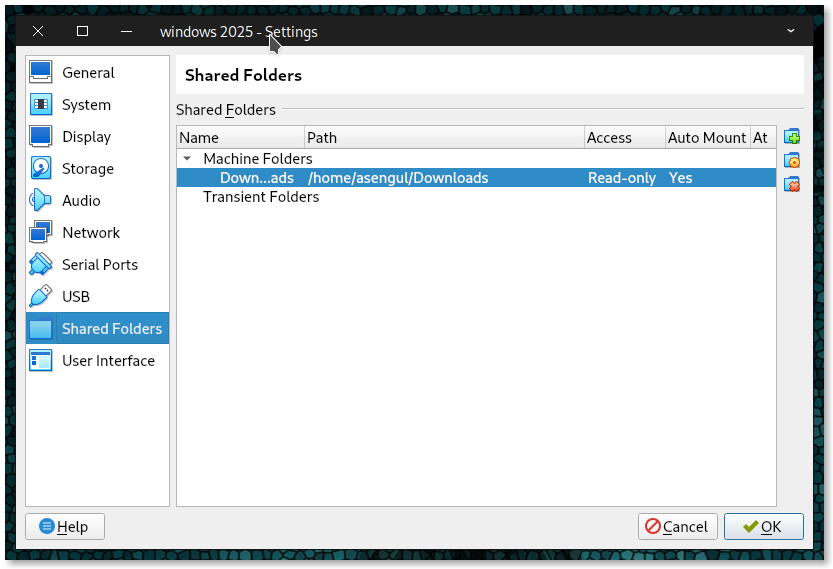Click the At column header
The height and width of the screenshot is (569, 833).
tap(763, 138)
